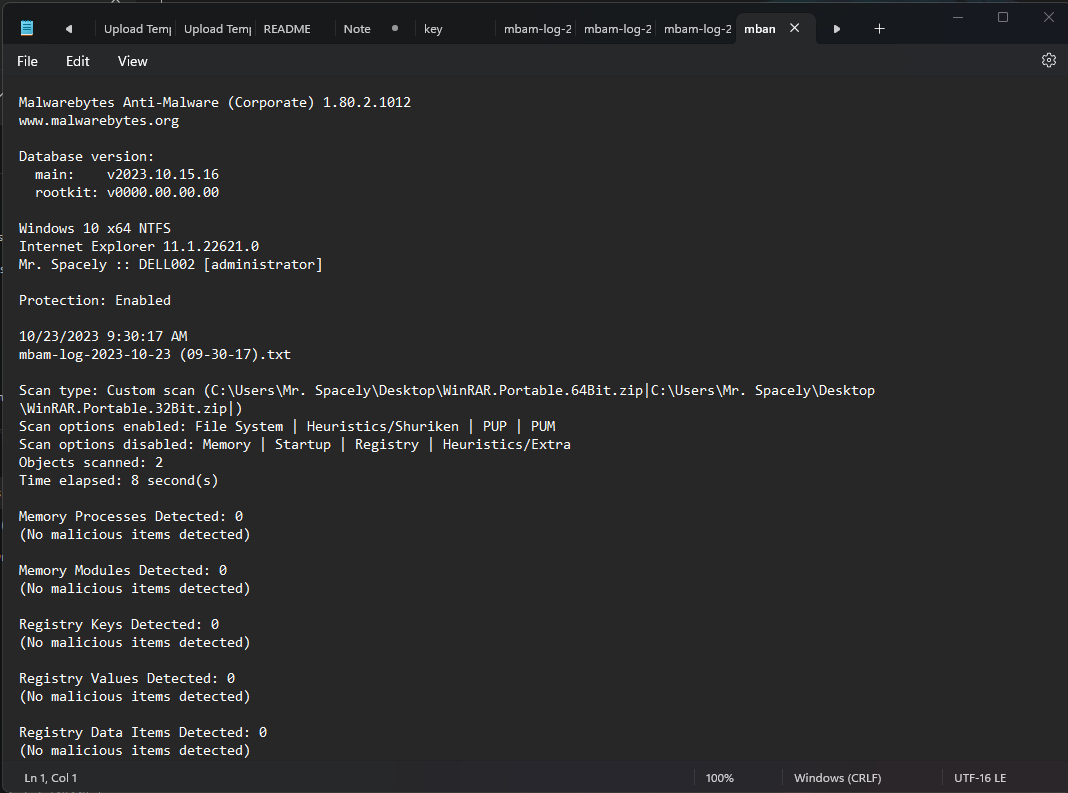Open the File menu
The width and height of the screenshot is (1068, 793).
27,61
